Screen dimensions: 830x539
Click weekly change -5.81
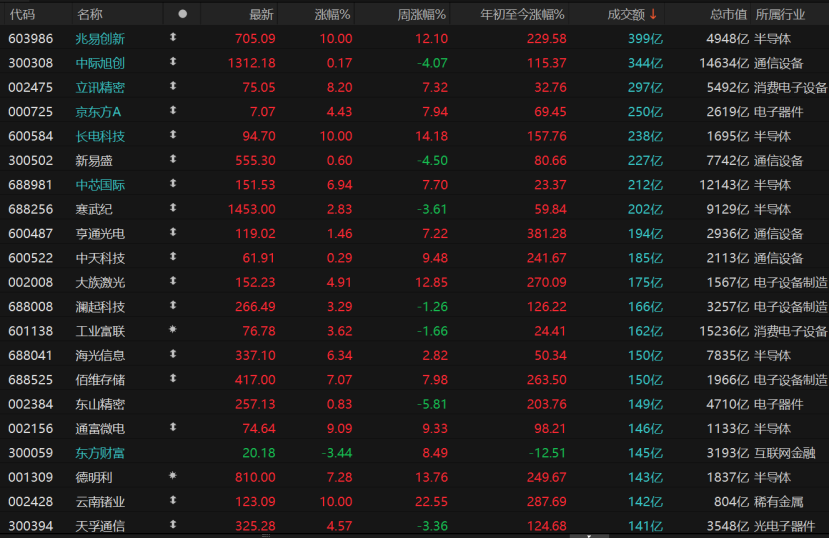(432, 404)
